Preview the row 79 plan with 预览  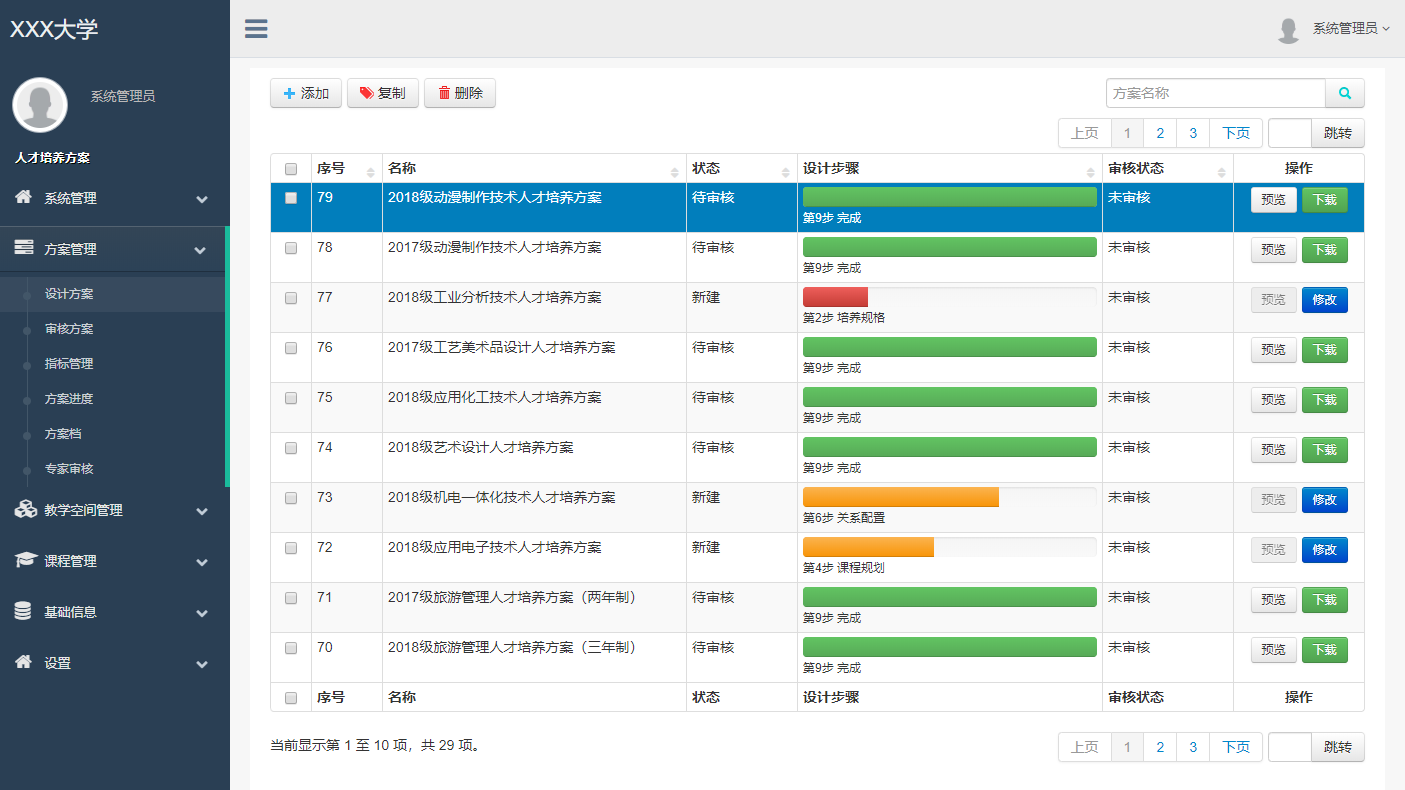coord(1273,200)
